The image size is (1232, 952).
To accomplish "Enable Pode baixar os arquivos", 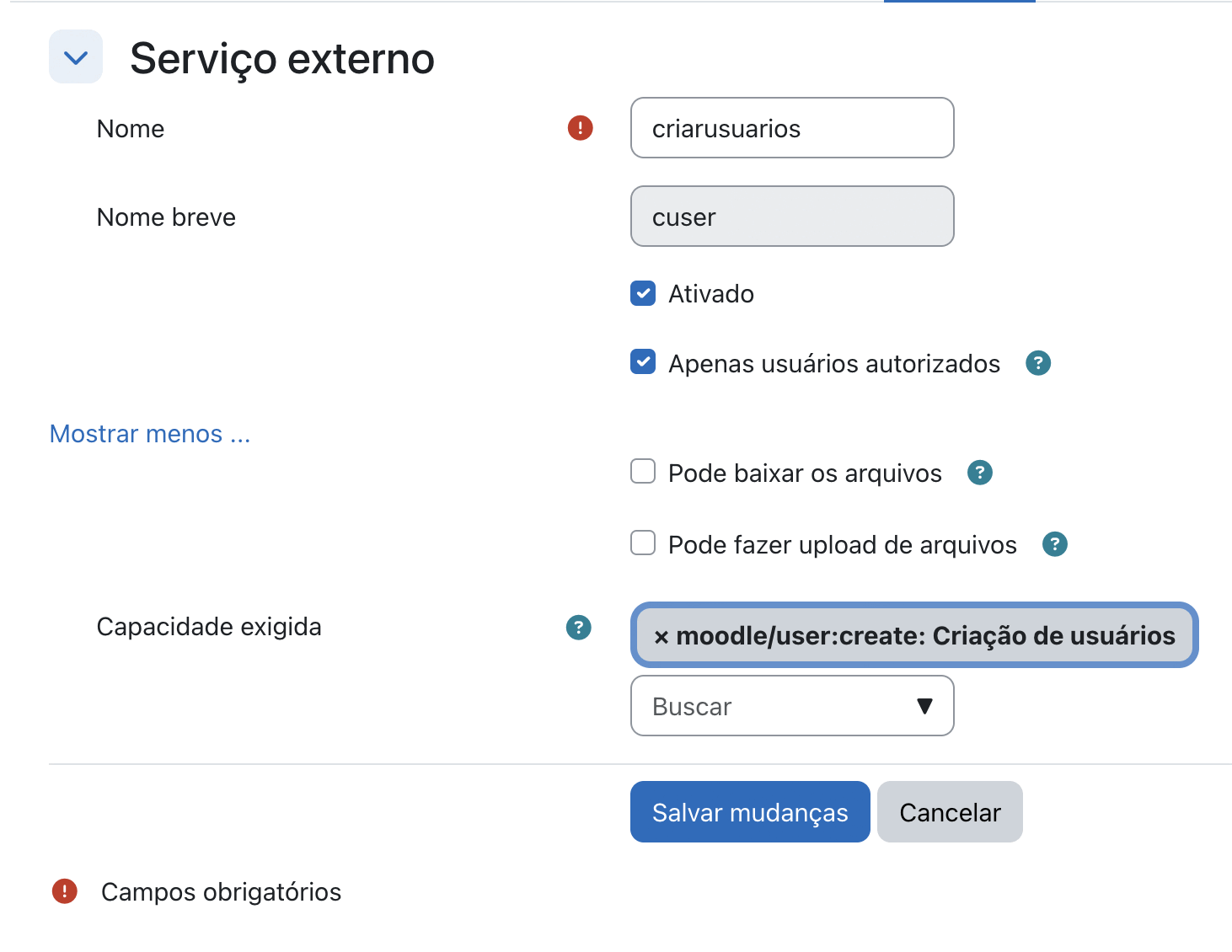I will [x=643, y=472].
